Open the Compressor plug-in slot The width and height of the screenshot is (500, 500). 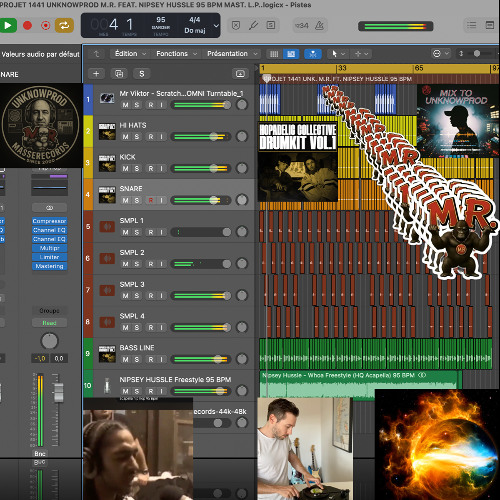(x=49, y=221)
